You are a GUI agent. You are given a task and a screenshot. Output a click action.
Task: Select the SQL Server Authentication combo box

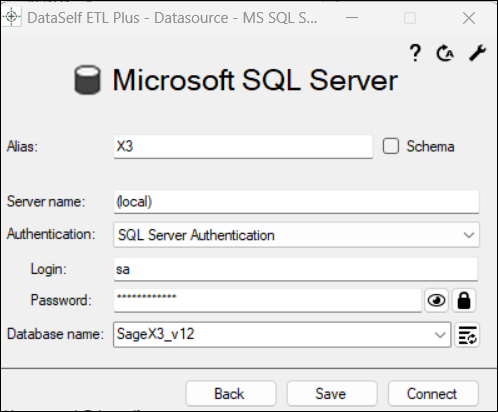point(296,235)
